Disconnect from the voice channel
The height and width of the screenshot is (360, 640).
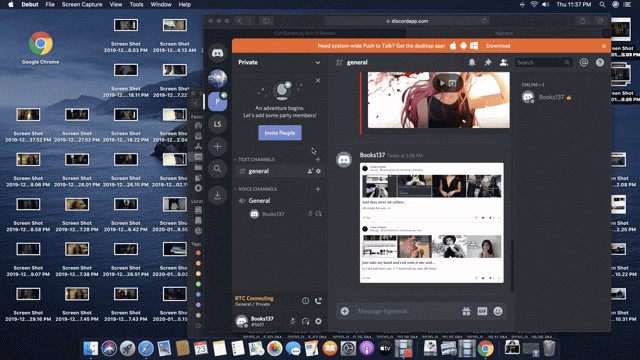[318, 301]
